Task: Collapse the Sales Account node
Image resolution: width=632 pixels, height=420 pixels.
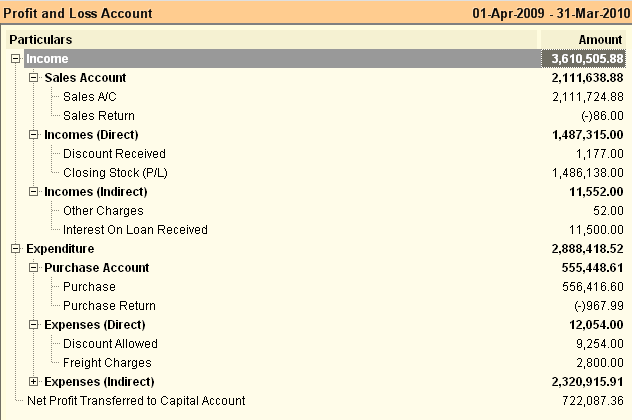Action: point(34,78)
